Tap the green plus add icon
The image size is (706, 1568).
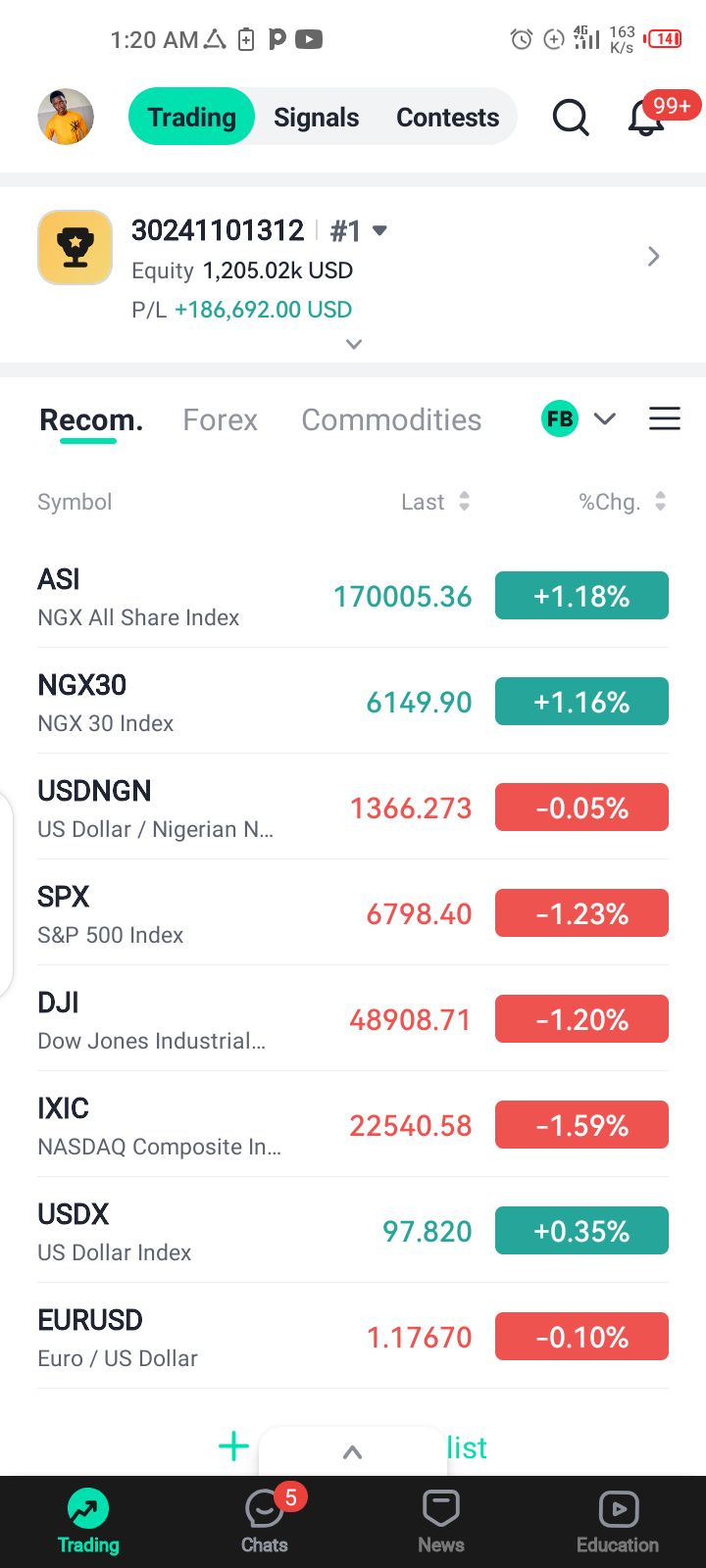click(x=233, y=1446)
